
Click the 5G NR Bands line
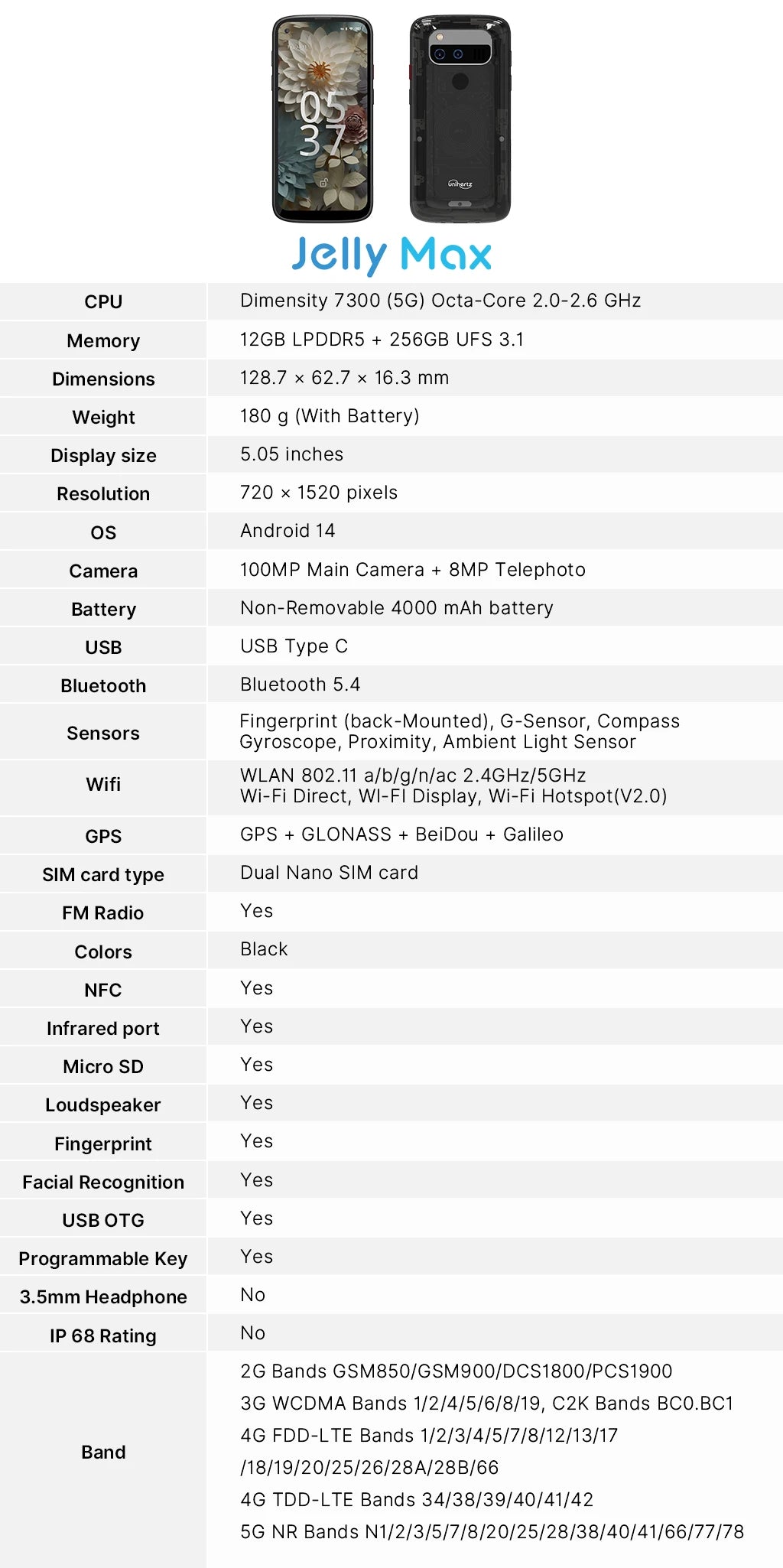(492, 1532)
